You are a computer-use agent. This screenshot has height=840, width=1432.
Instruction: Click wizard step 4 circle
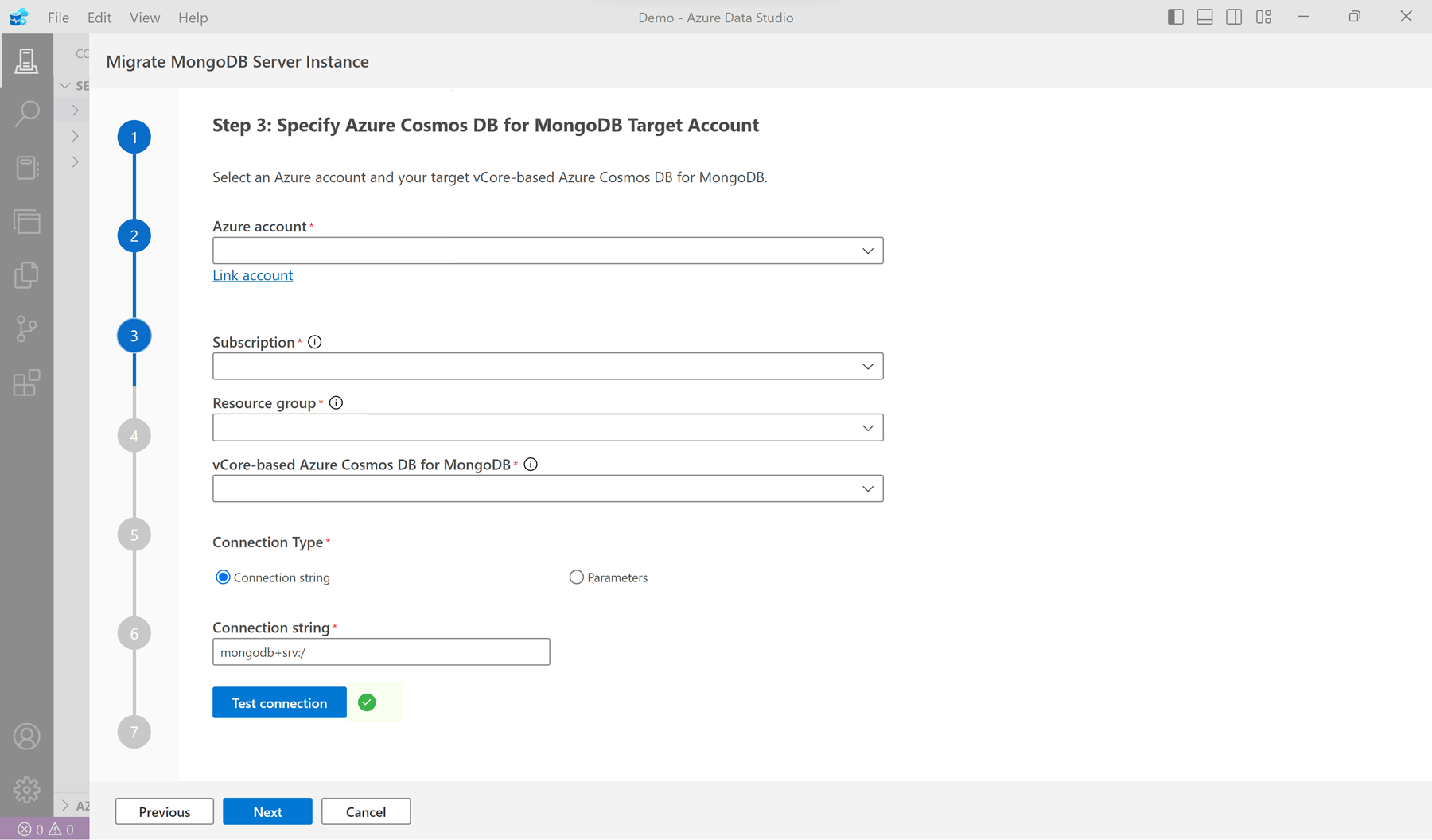134,435
